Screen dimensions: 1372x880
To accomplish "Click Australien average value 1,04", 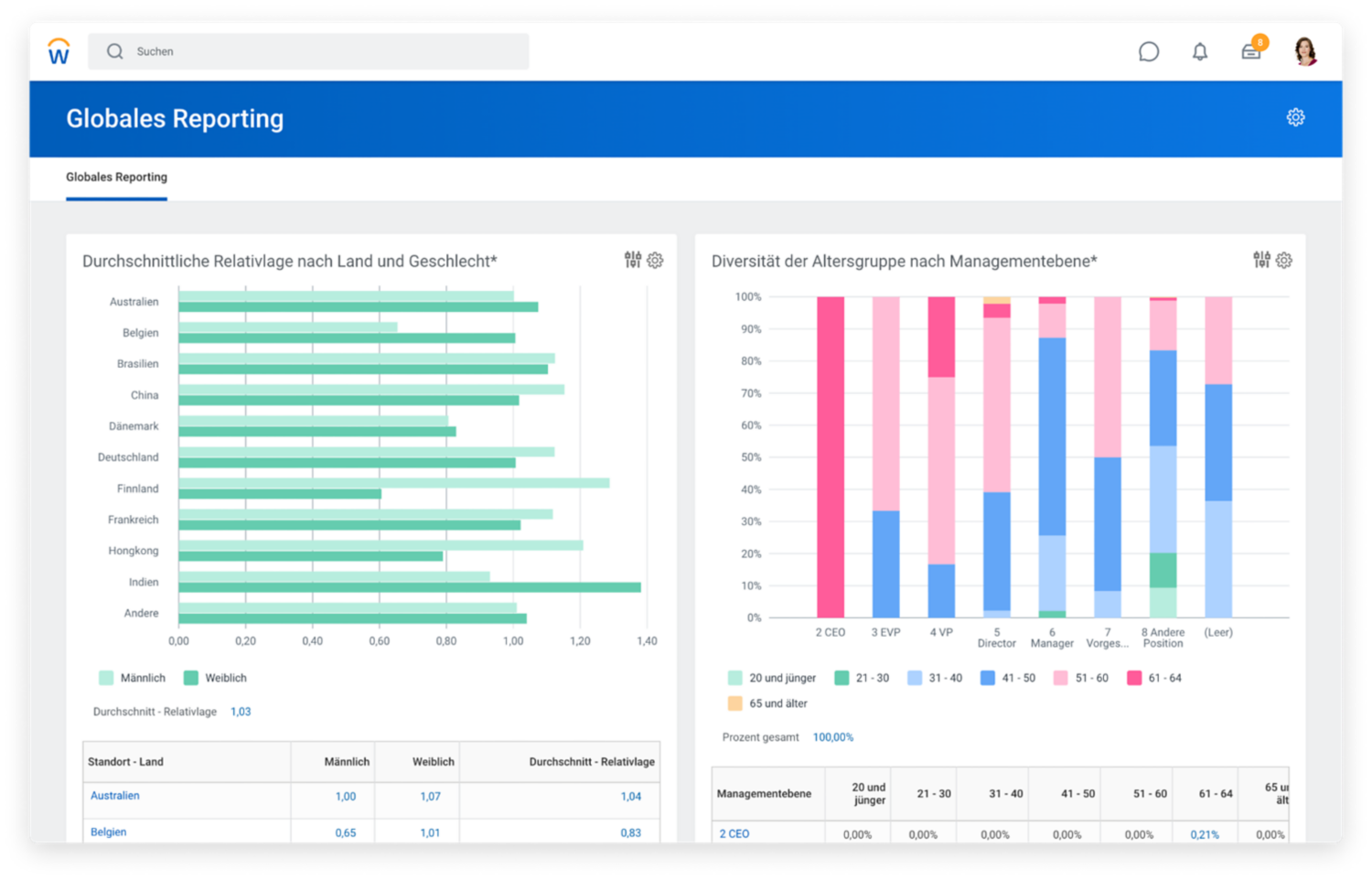I will [631, 797].
